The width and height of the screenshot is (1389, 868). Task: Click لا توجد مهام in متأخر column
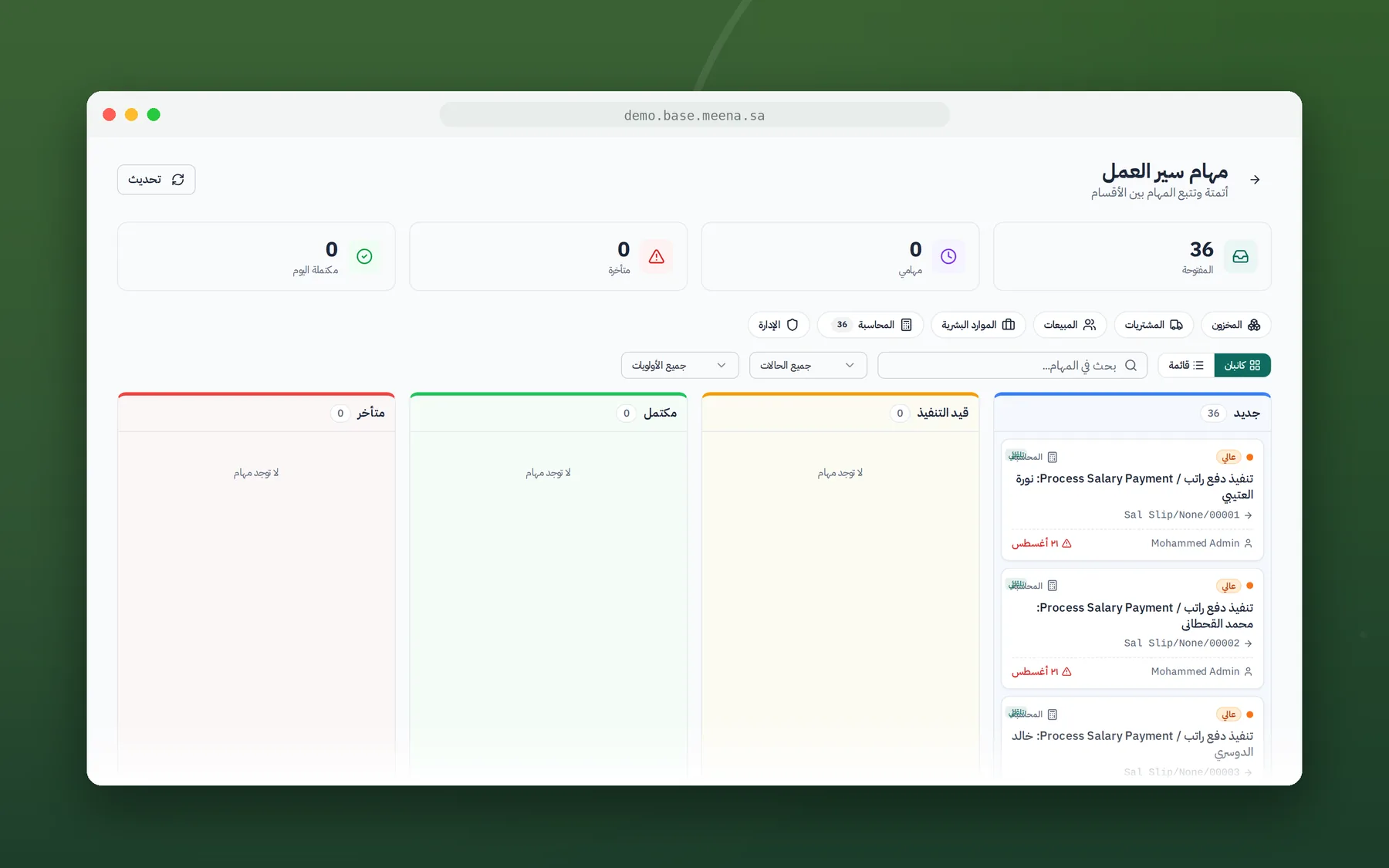[x=256, y=473]
